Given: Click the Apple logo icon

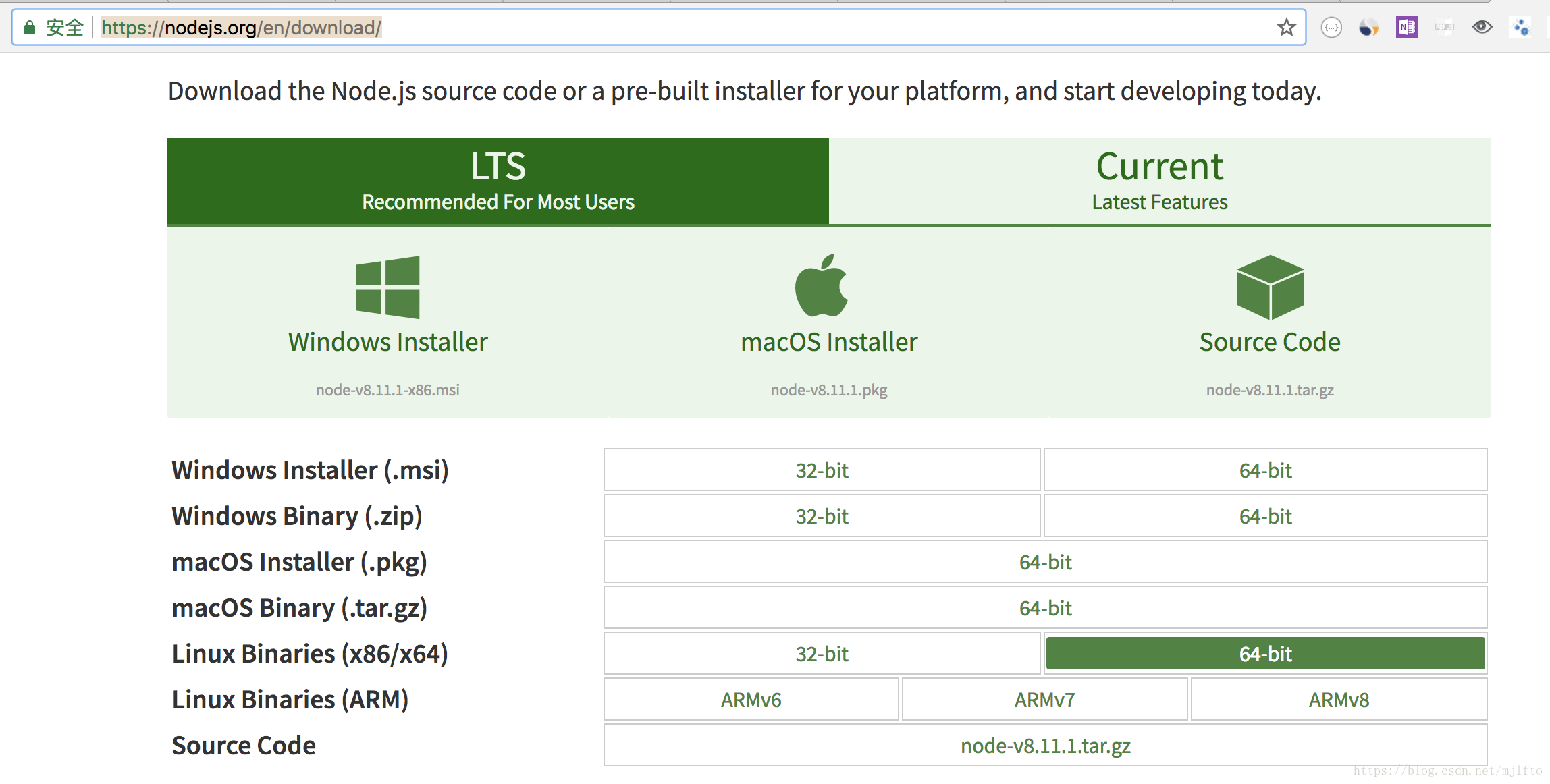Looking at the screenshot, I should point(822,285).
